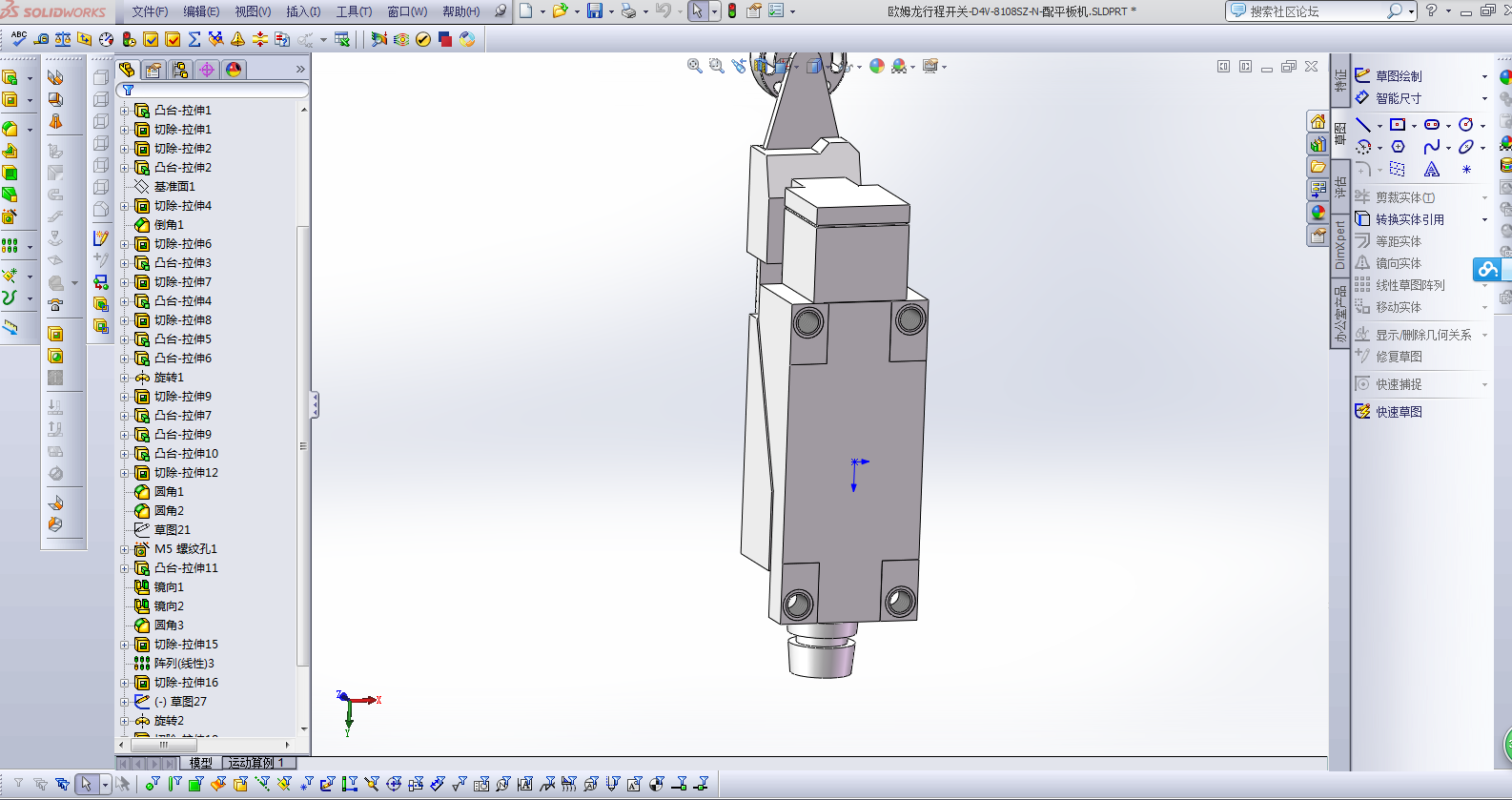1512x800 pixels.
Task: Click the 草图绘制 button
Action: coord(1389,76)
